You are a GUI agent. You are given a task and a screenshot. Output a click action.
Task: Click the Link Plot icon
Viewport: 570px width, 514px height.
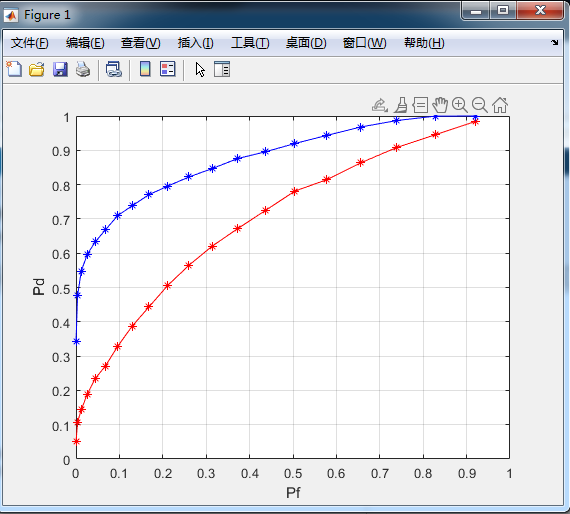pos(114,69)
